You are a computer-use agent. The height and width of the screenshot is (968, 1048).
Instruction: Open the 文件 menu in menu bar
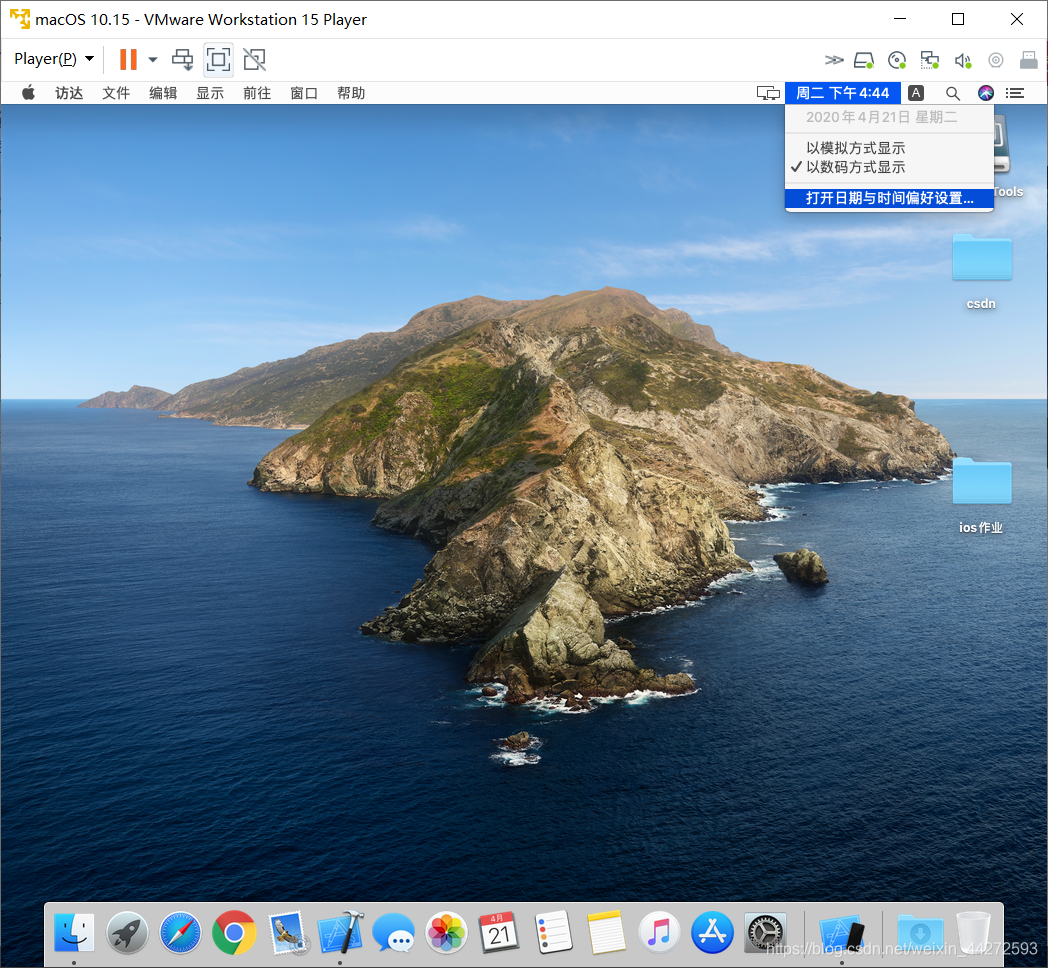116,93
